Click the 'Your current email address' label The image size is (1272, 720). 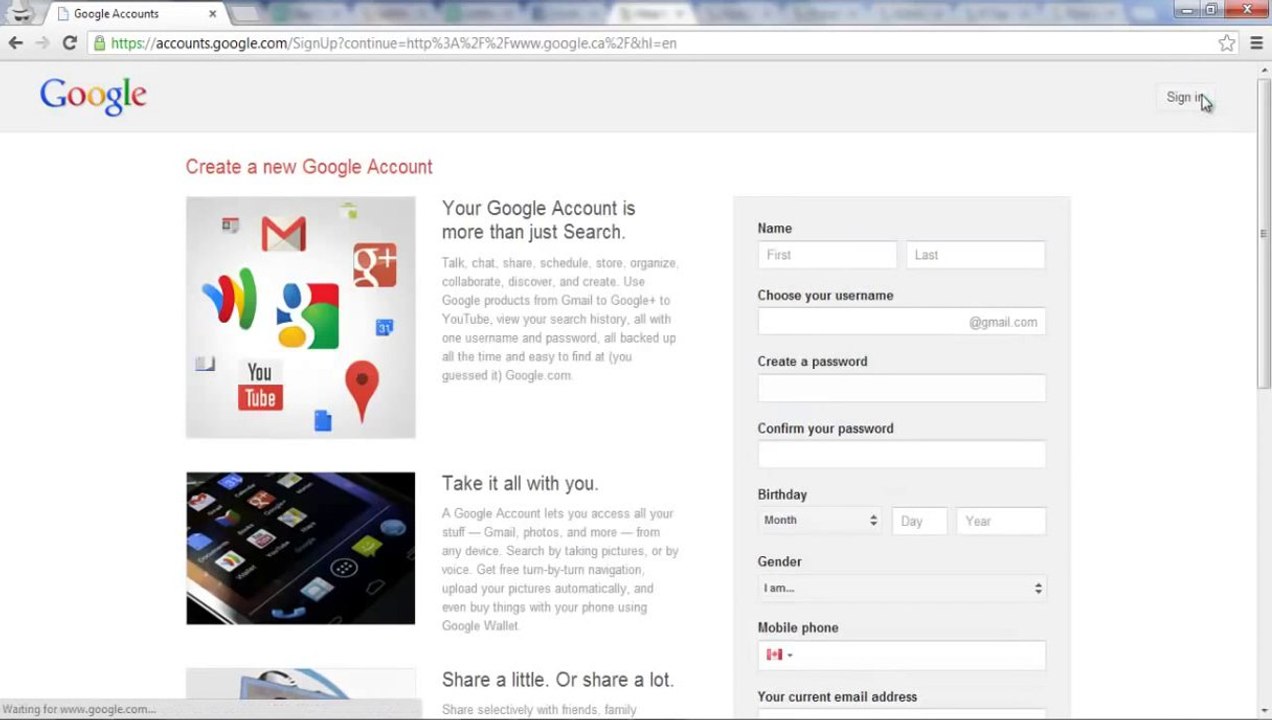[837, 697]
